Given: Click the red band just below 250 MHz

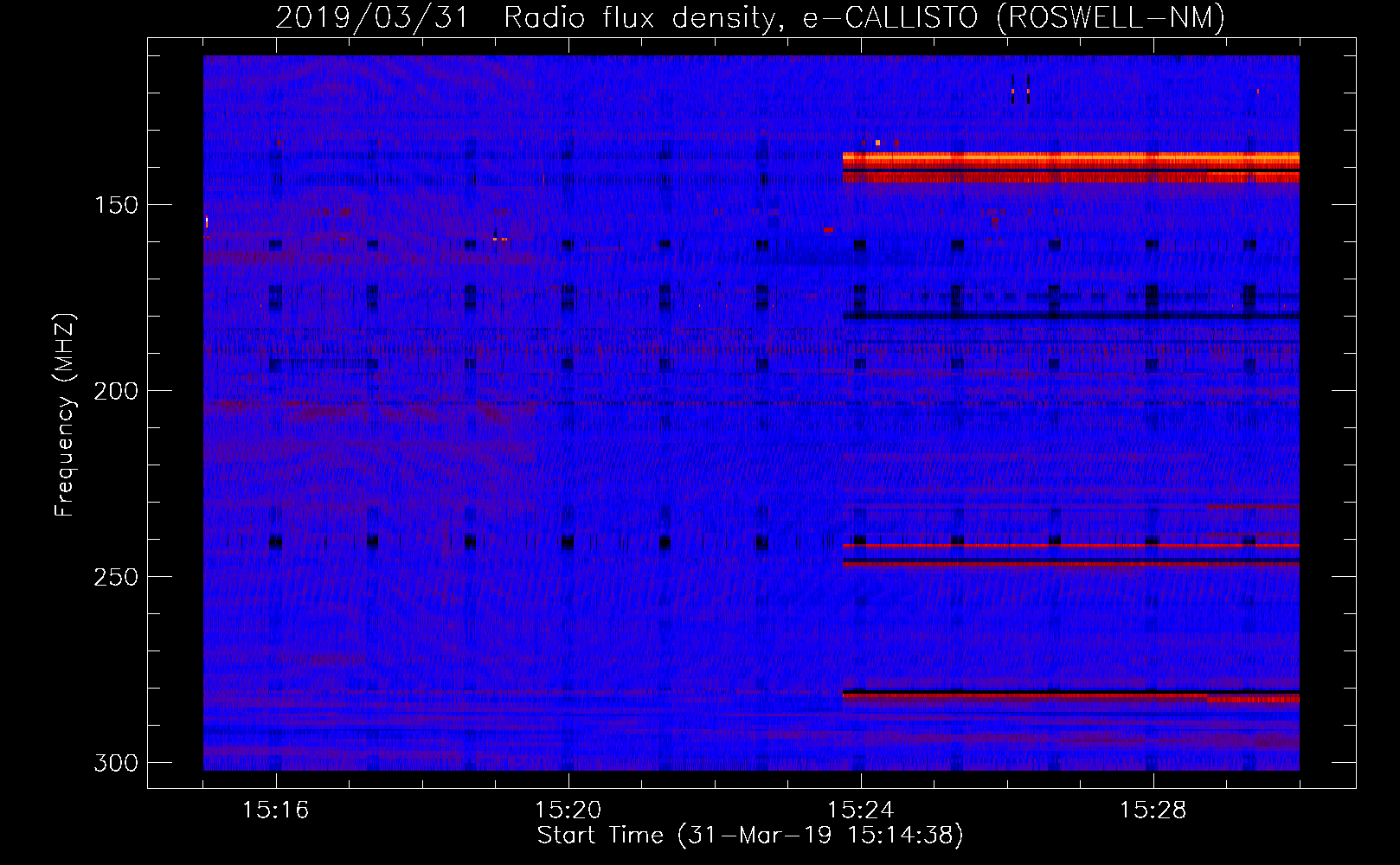Looking at the screenshot, I should click(x=1071, y=563).
